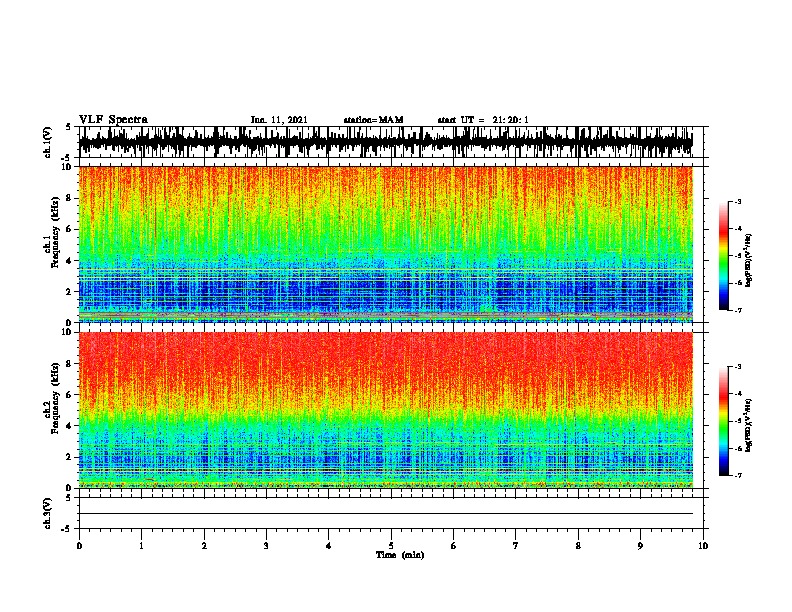
Task: Click the "-3" tick on ch.2 colorbar
Action: tap(737, 367)
